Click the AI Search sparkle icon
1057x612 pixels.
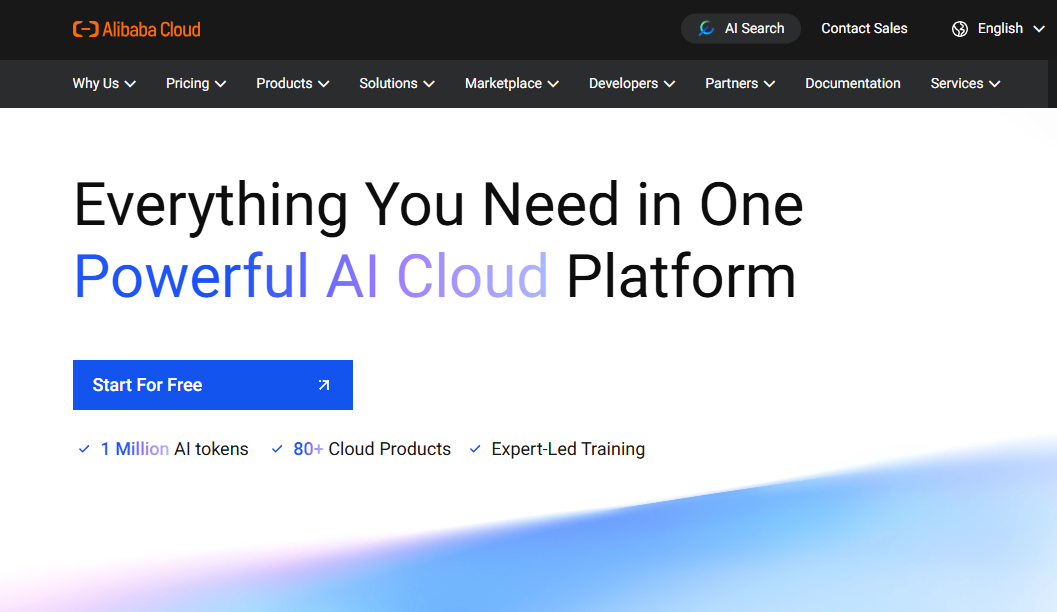706,28
